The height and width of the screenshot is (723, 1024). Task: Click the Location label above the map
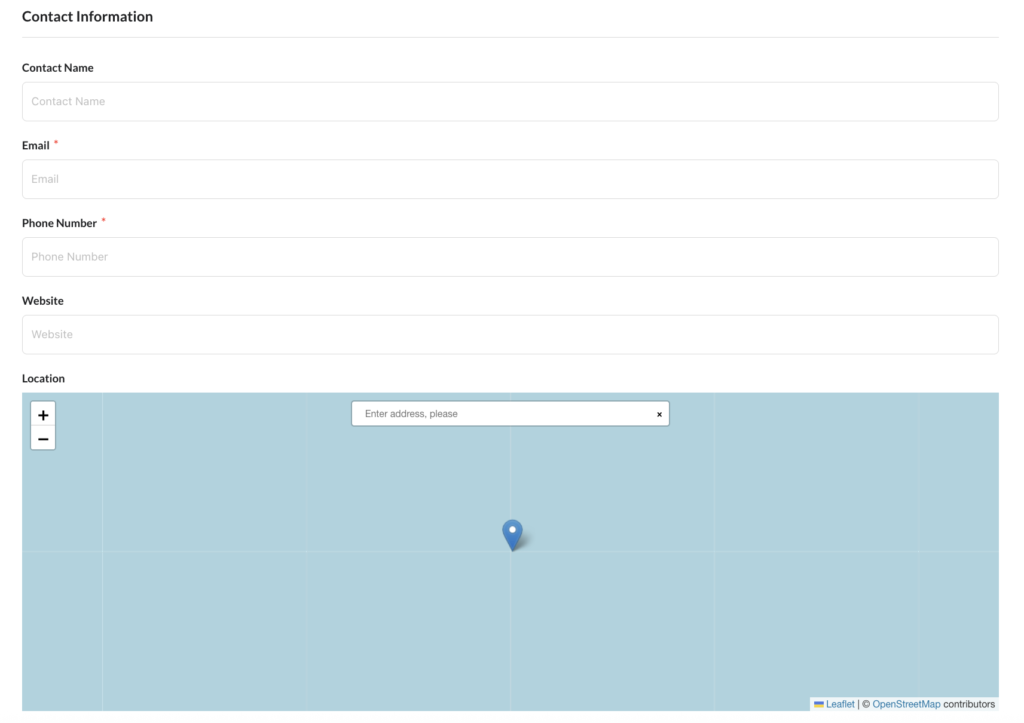point(43,379)
